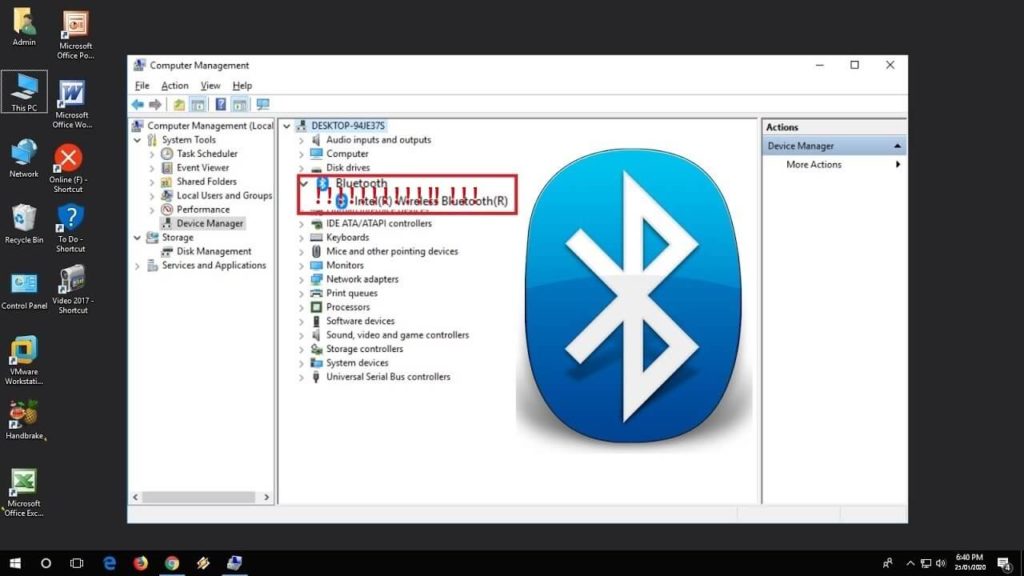Expand the Event Viewer node
This screenshot has width=1024, height=576.
coord(152,168)
